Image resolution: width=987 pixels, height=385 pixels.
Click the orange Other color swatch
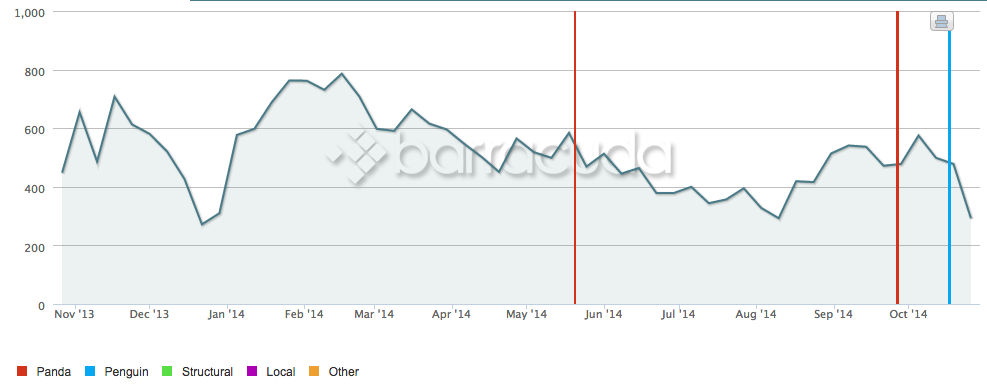(313, 371)
